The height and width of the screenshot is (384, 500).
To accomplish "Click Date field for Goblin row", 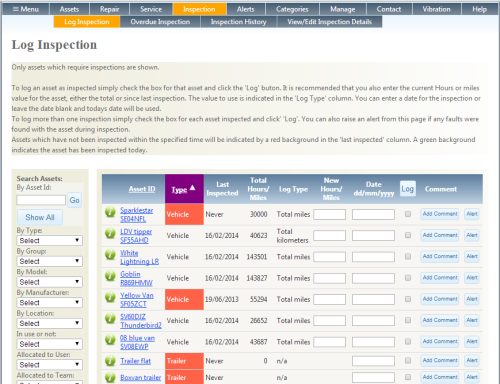I will point(373,278).
